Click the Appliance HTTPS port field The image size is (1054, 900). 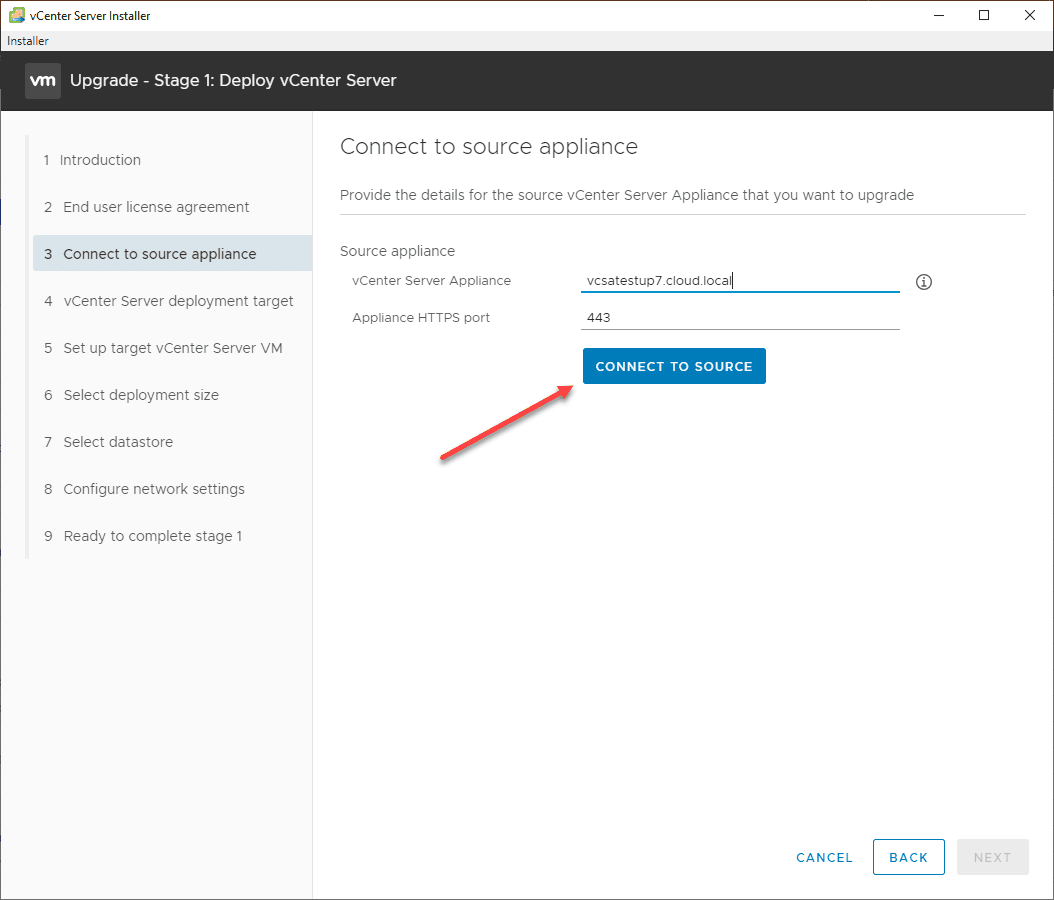740,318
